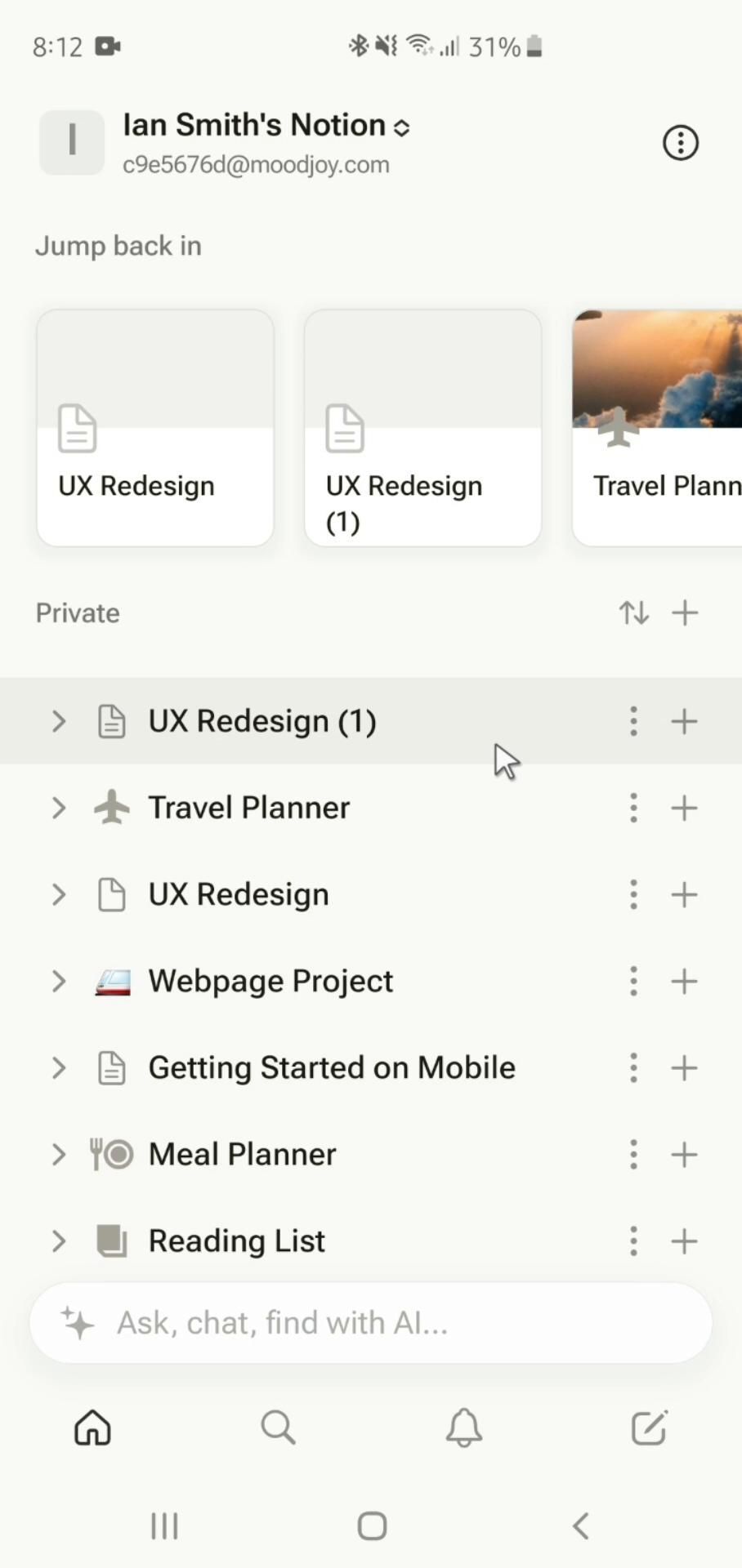The width and height of the screenshot is (742, 1568).
Task: Open the Webpage Project page
Action: tap(270, 981)
